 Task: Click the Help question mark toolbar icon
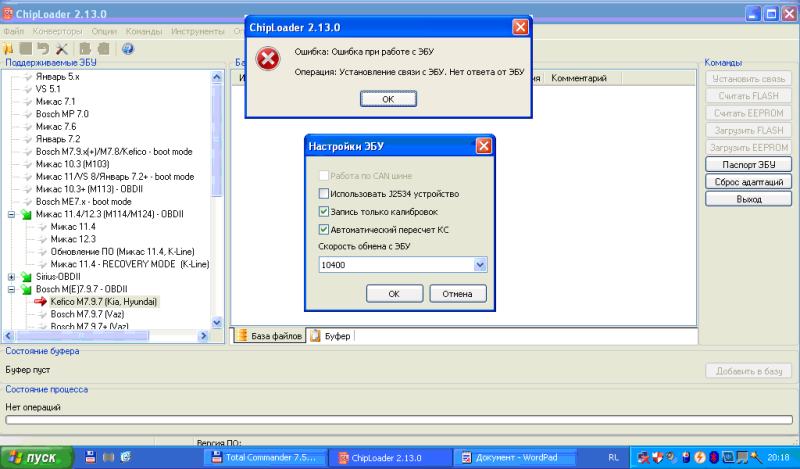pyautogui.click(x=128, y=48)
